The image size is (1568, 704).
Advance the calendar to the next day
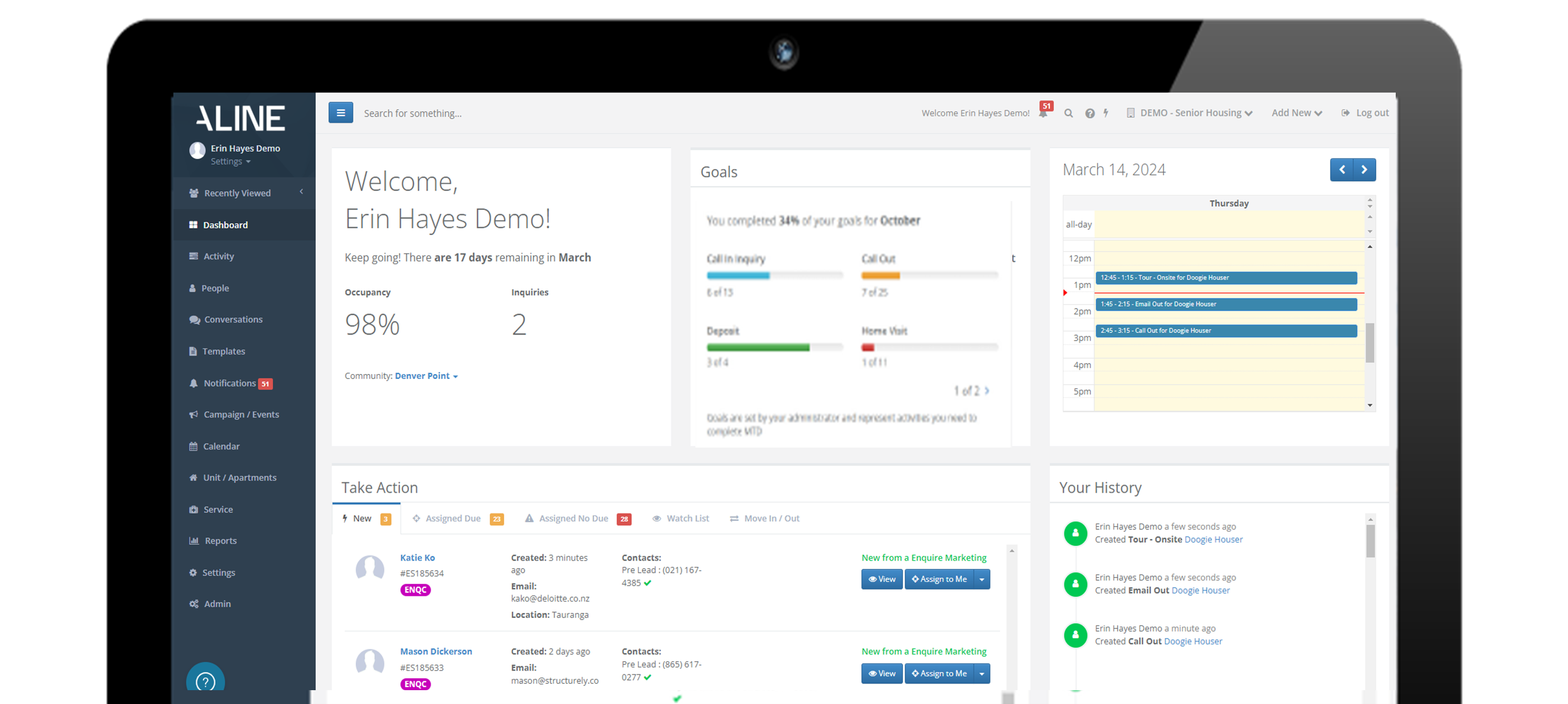[1364, 169]
